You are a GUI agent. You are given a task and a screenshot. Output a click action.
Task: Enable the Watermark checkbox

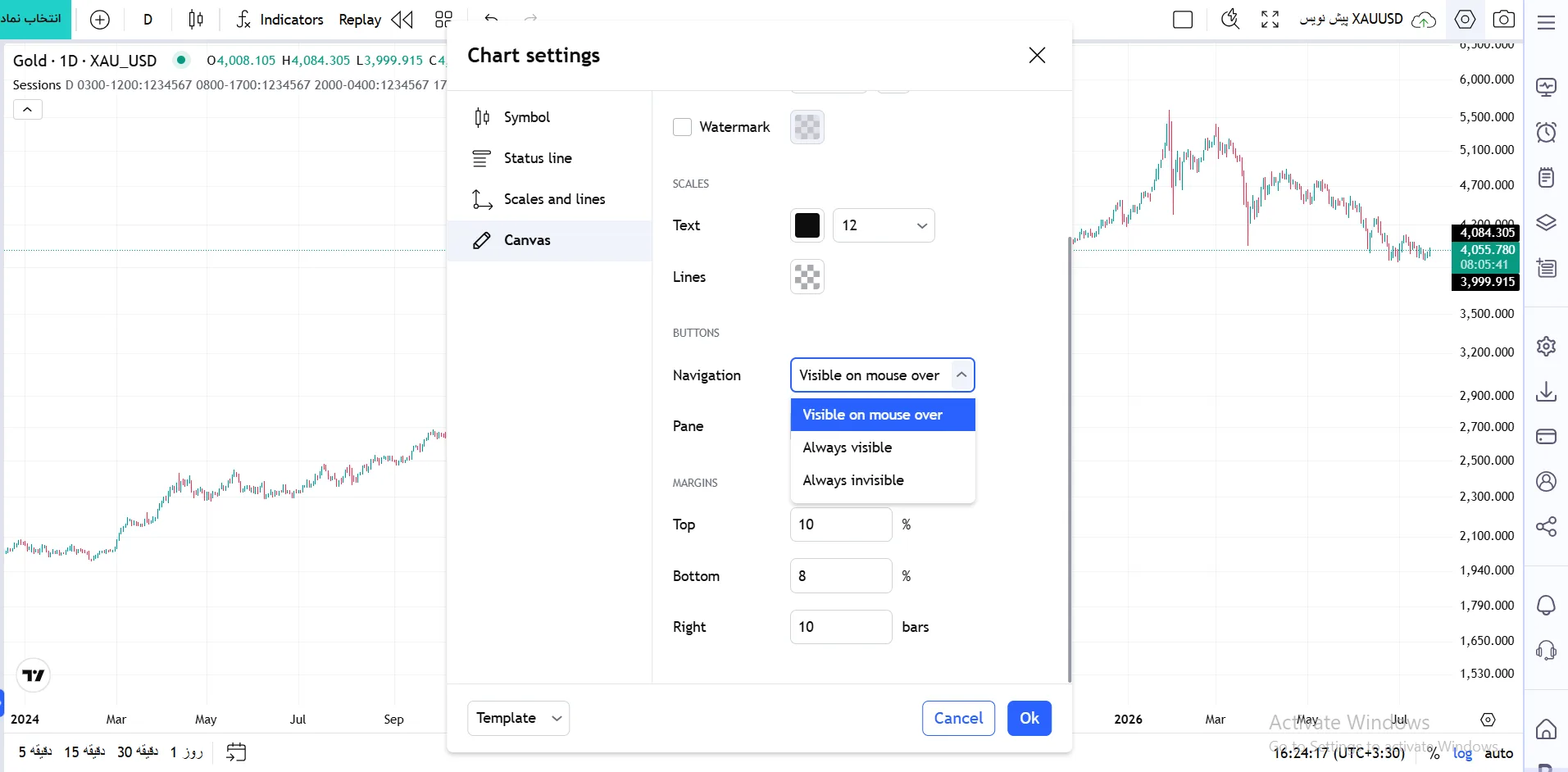(682, 127)
